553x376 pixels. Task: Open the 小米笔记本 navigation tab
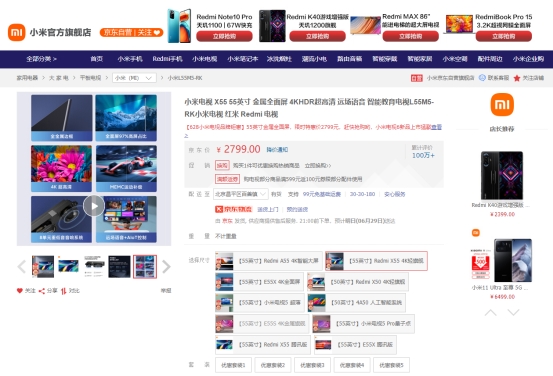[243, 59]
